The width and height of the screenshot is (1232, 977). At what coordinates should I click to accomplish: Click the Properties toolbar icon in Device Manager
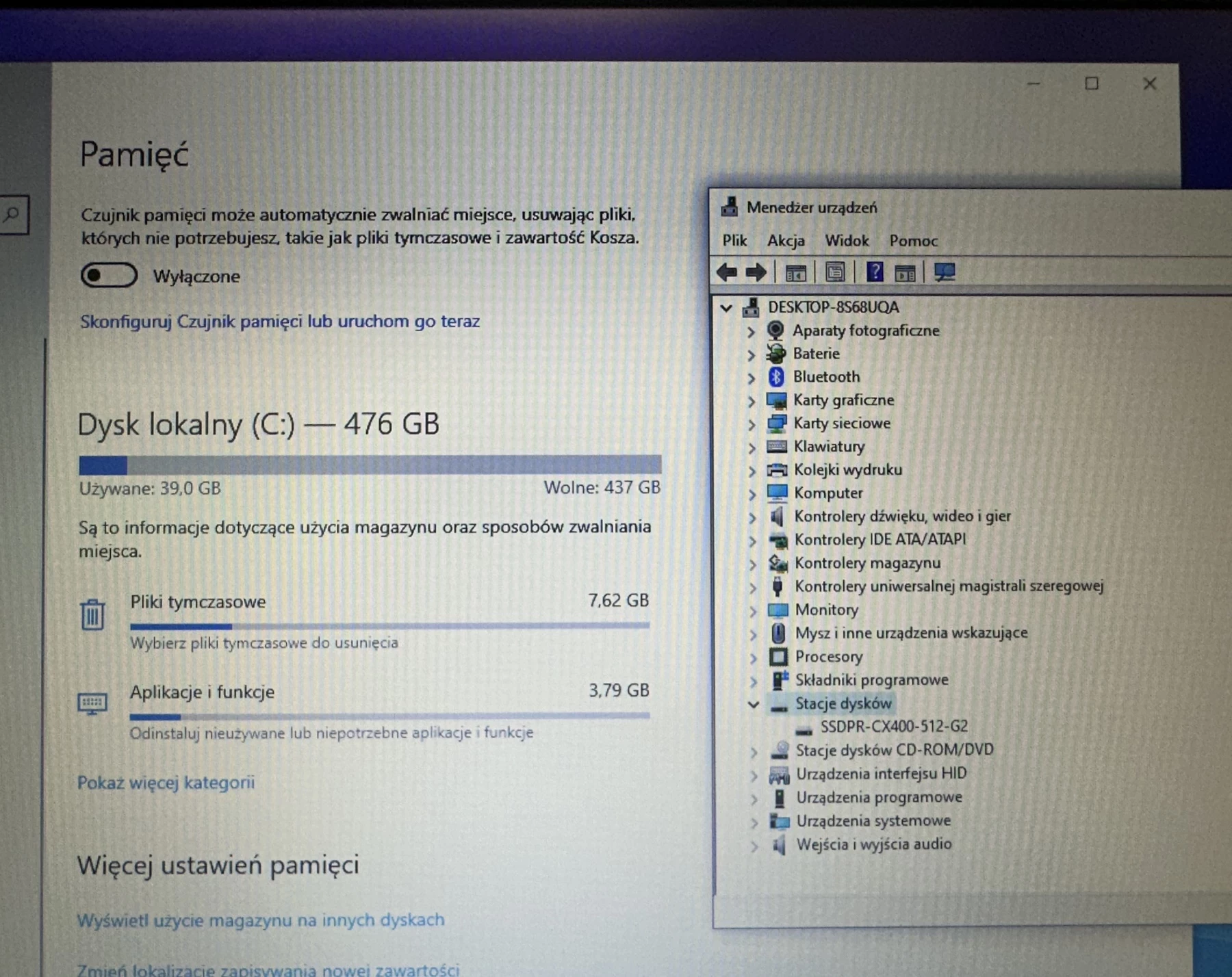(x=835, y=273)
